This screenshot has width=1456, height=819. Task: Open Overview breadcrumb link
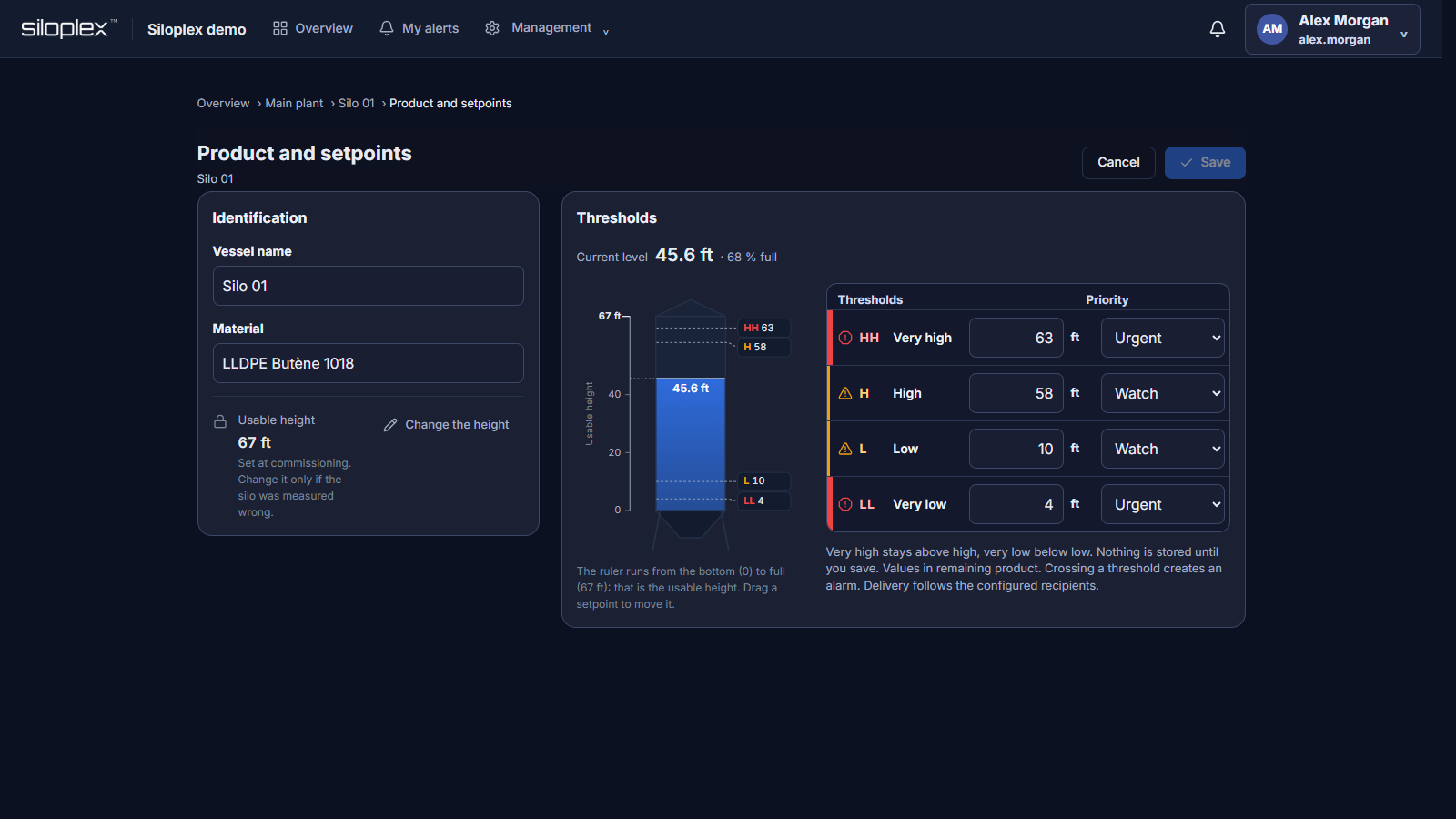click(223, 104)
